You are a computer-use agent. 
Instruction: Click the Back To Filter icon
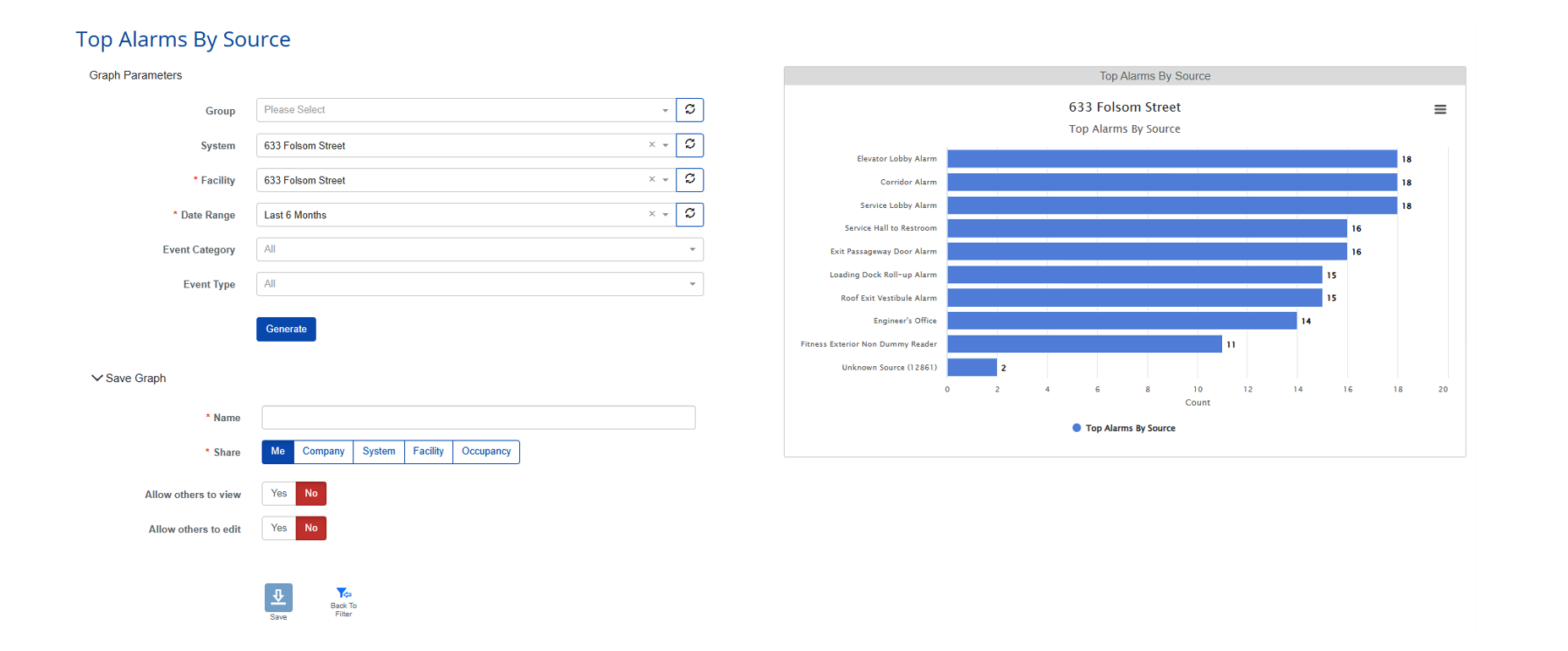coord(343,594)
